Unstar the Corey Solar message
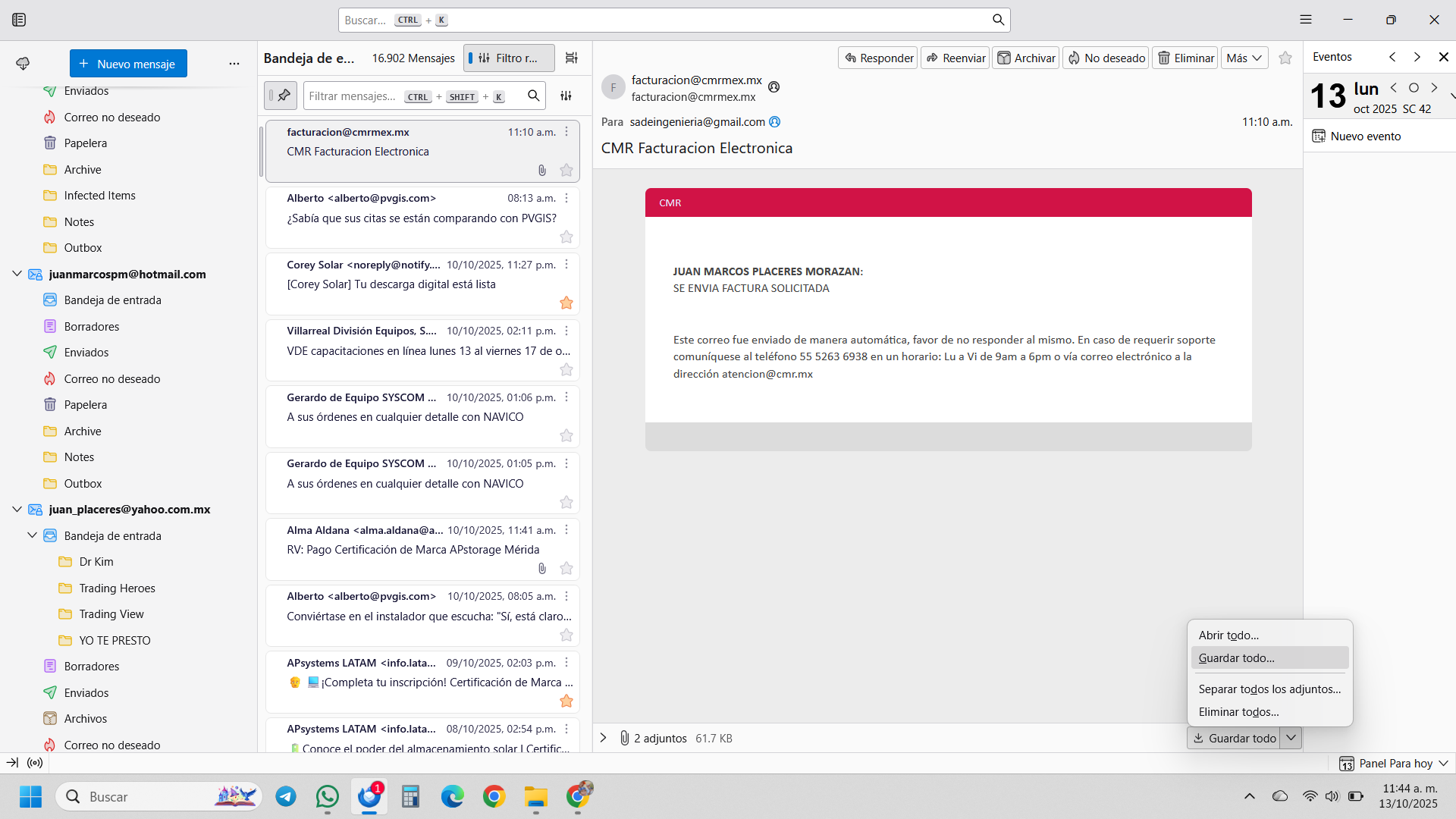This screenshot has height=819, width=1456. tap(566, 303)
